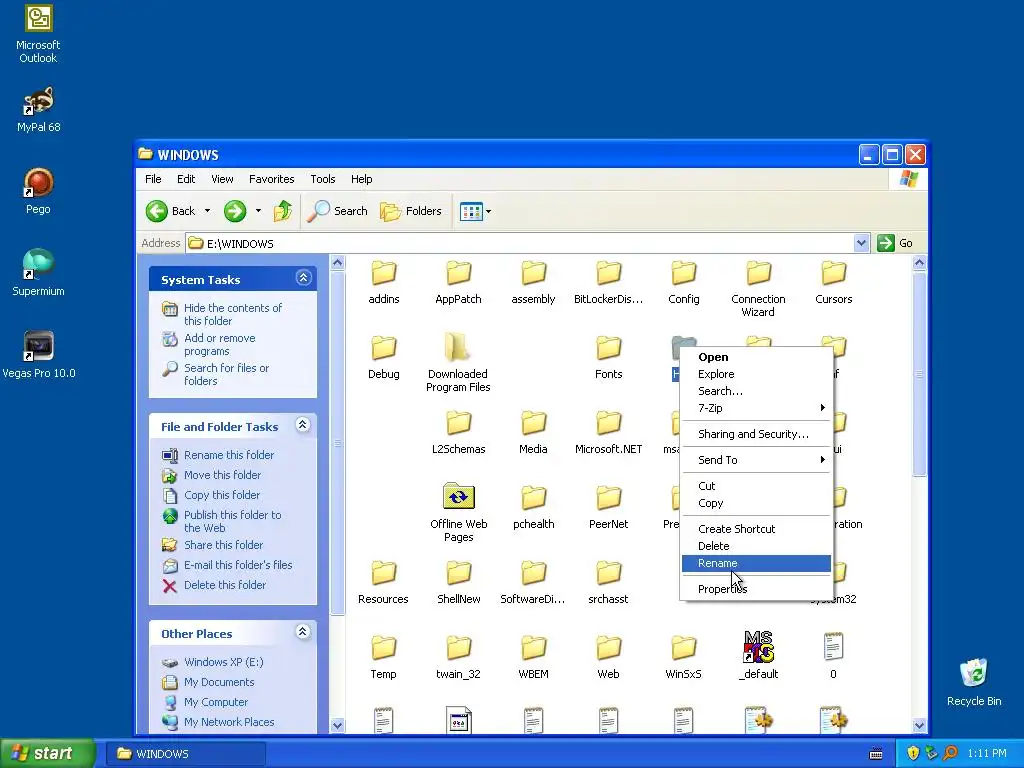Select the Downloaded Program Files folder

458,362
